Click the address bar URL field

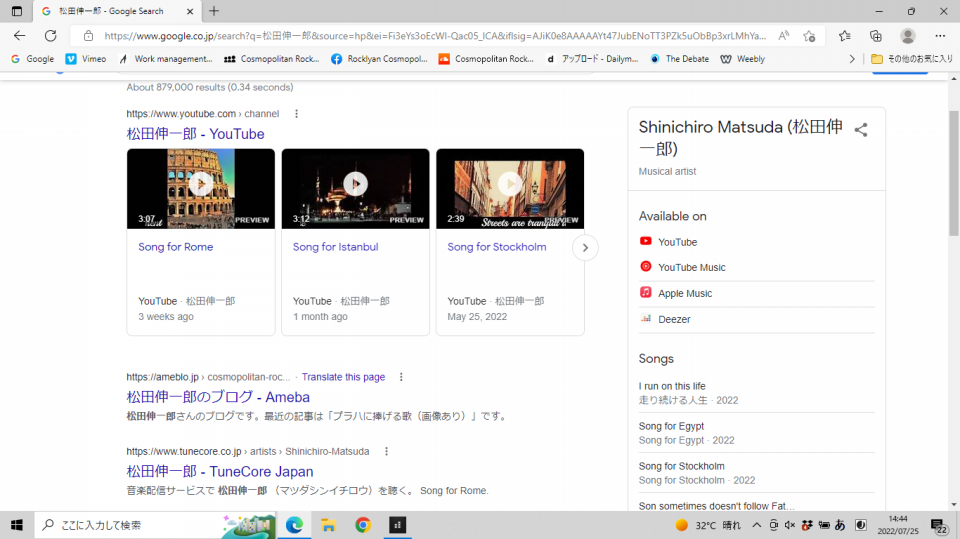[435, 36]
